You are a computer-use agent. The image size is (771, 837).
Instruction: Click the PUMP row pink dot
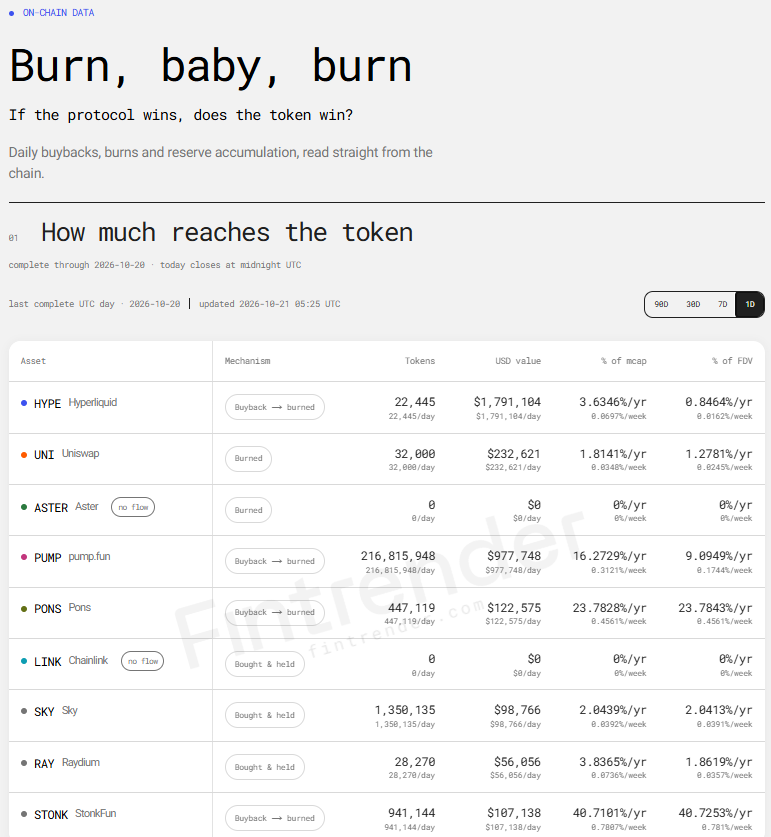[23, 557]
